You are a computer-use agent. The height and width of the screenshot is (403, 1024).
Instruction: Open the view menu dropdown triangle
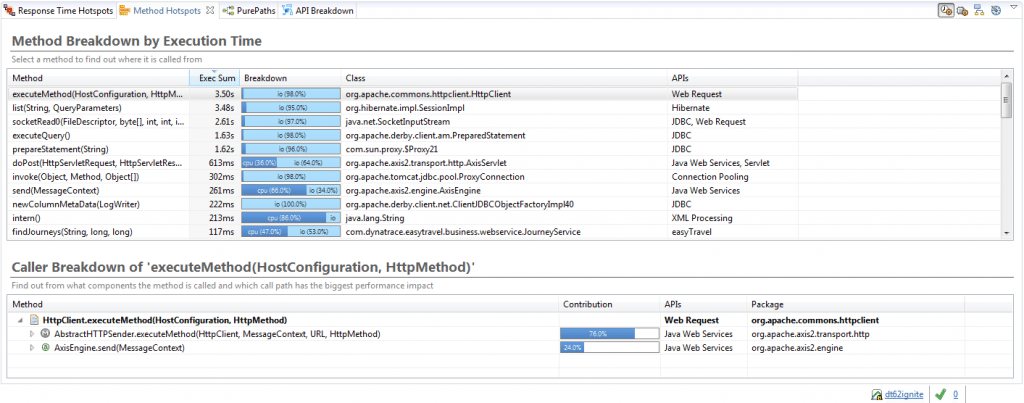click(1012, 9)
